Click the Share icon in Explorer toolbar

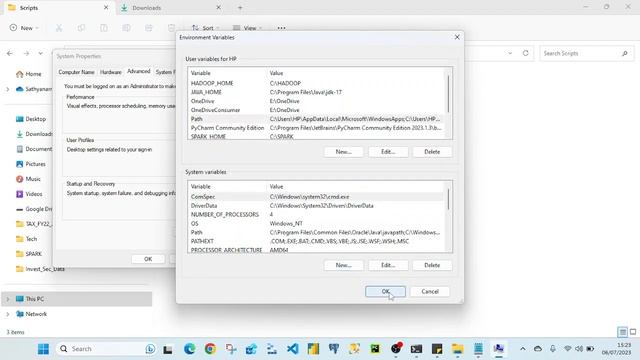point(149,28)
